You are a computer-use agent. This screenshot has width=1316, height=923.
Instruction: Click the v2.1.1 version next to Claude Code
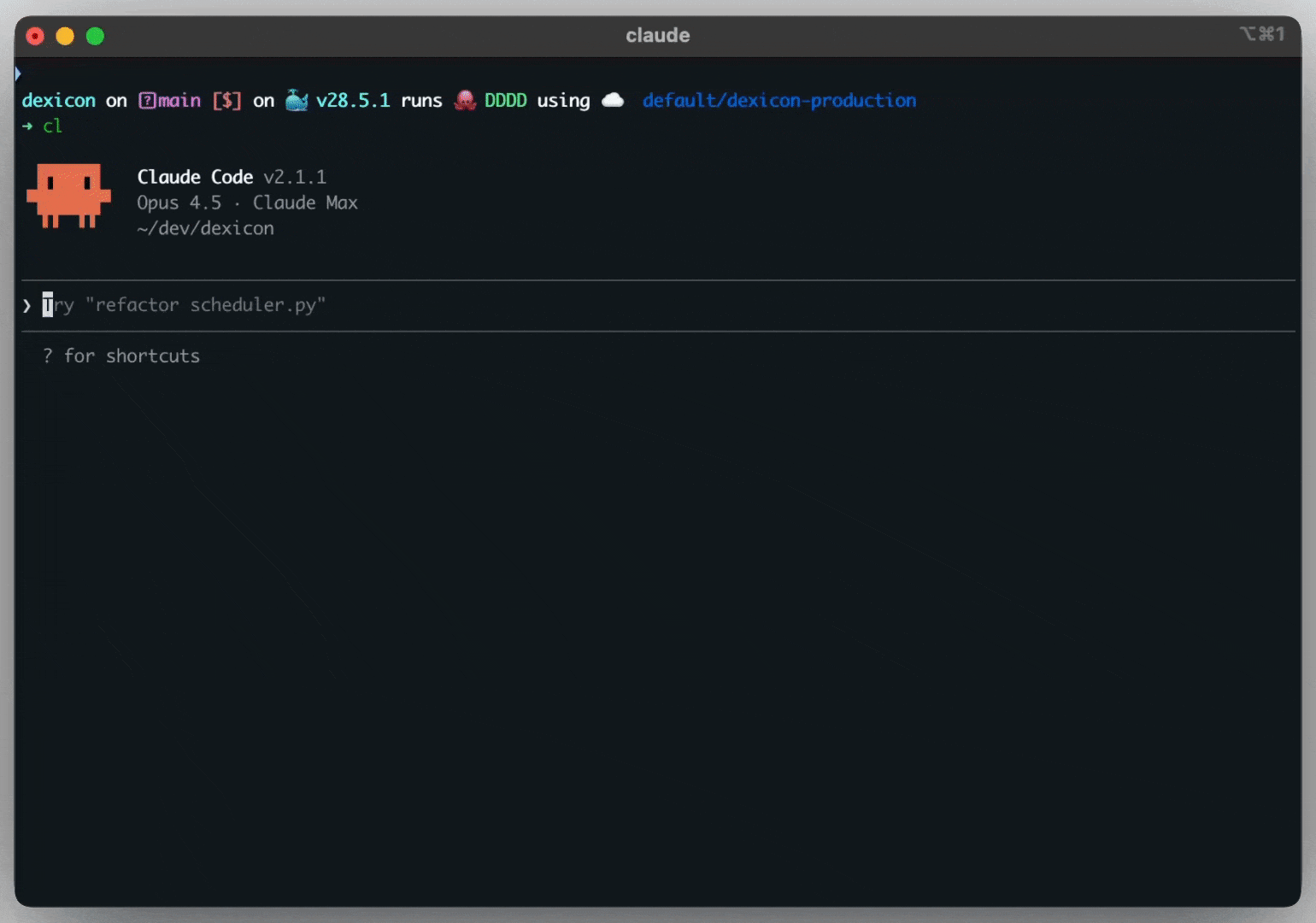pyautogui.click(x=297, y=177)
